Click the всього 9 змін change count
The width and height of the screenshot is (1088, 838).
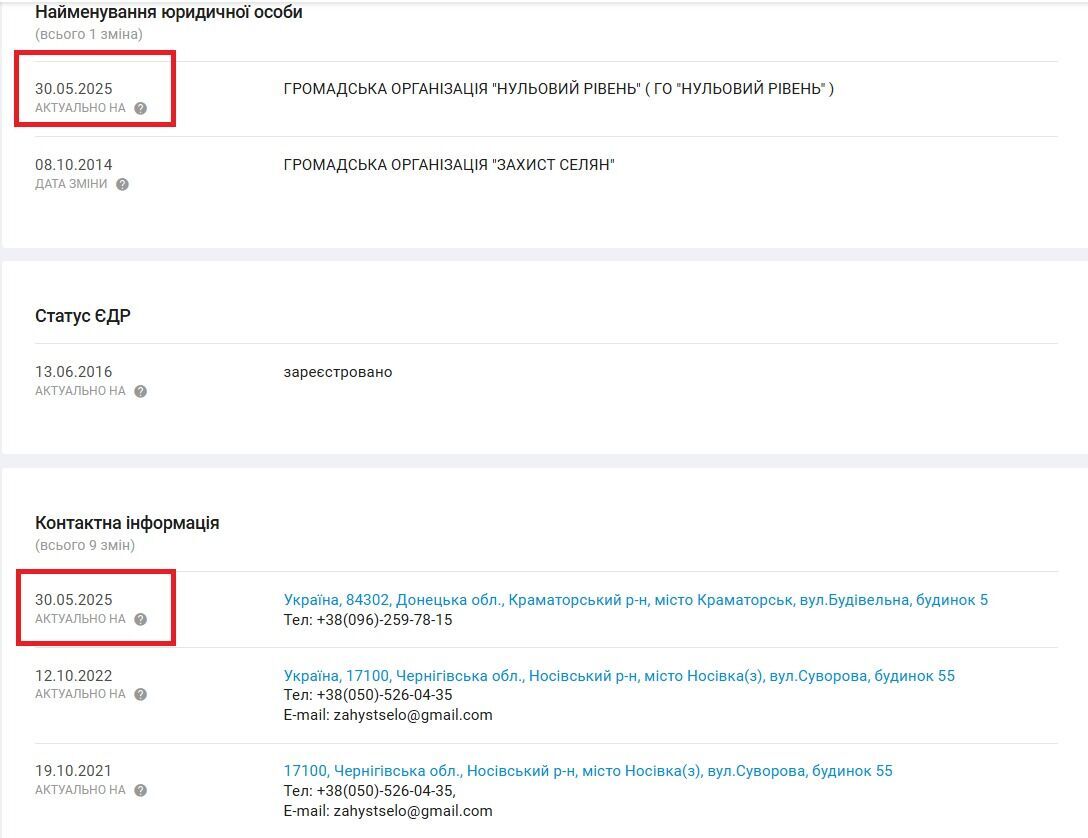85,546
